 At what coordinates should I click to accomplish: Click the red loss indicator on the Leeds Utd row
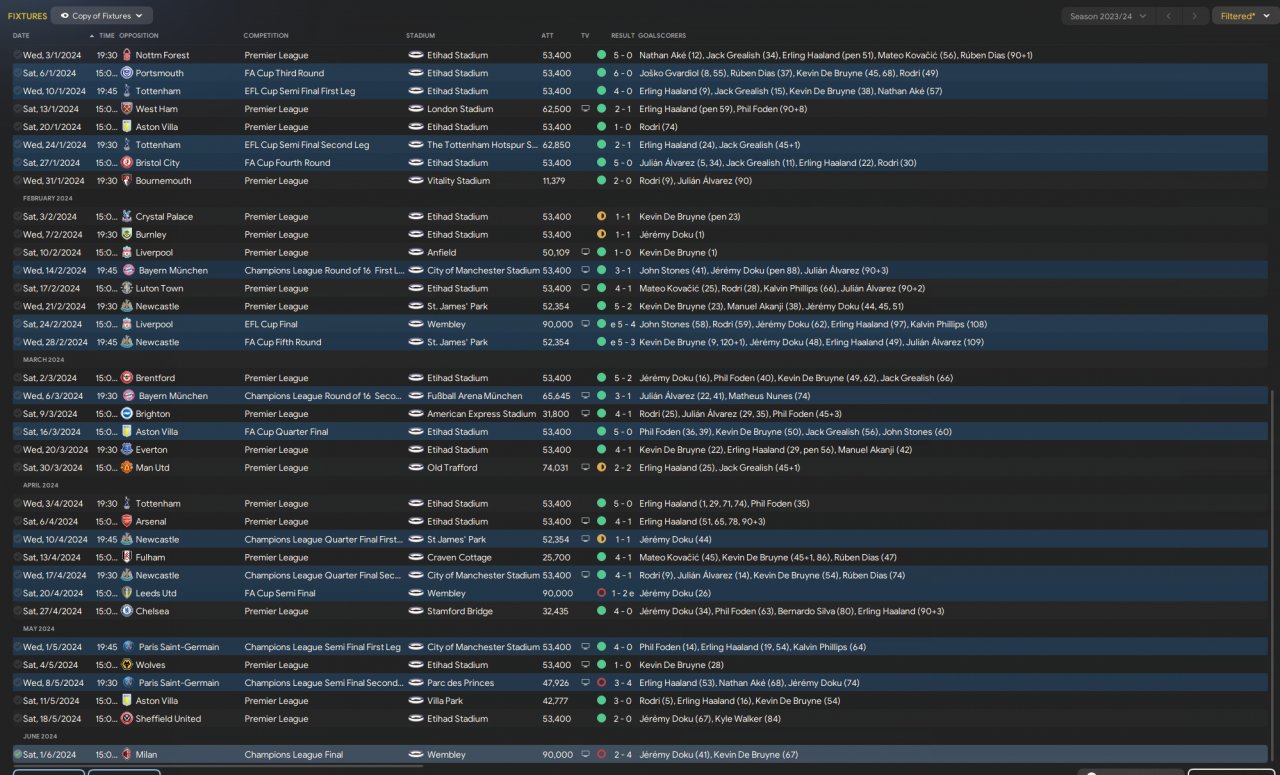(602, 594)
